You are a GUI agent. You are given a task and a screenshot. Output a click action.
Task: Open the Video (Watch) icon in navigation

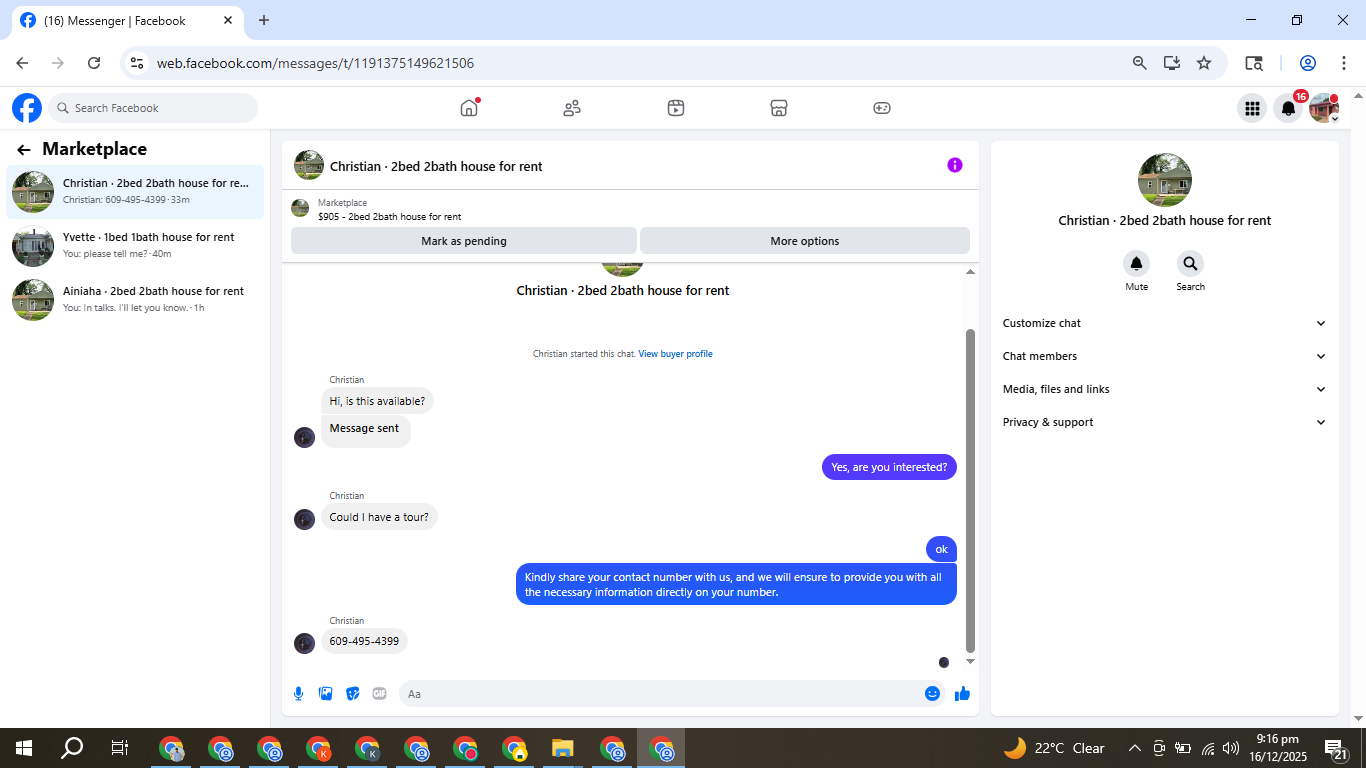[676, 108]
